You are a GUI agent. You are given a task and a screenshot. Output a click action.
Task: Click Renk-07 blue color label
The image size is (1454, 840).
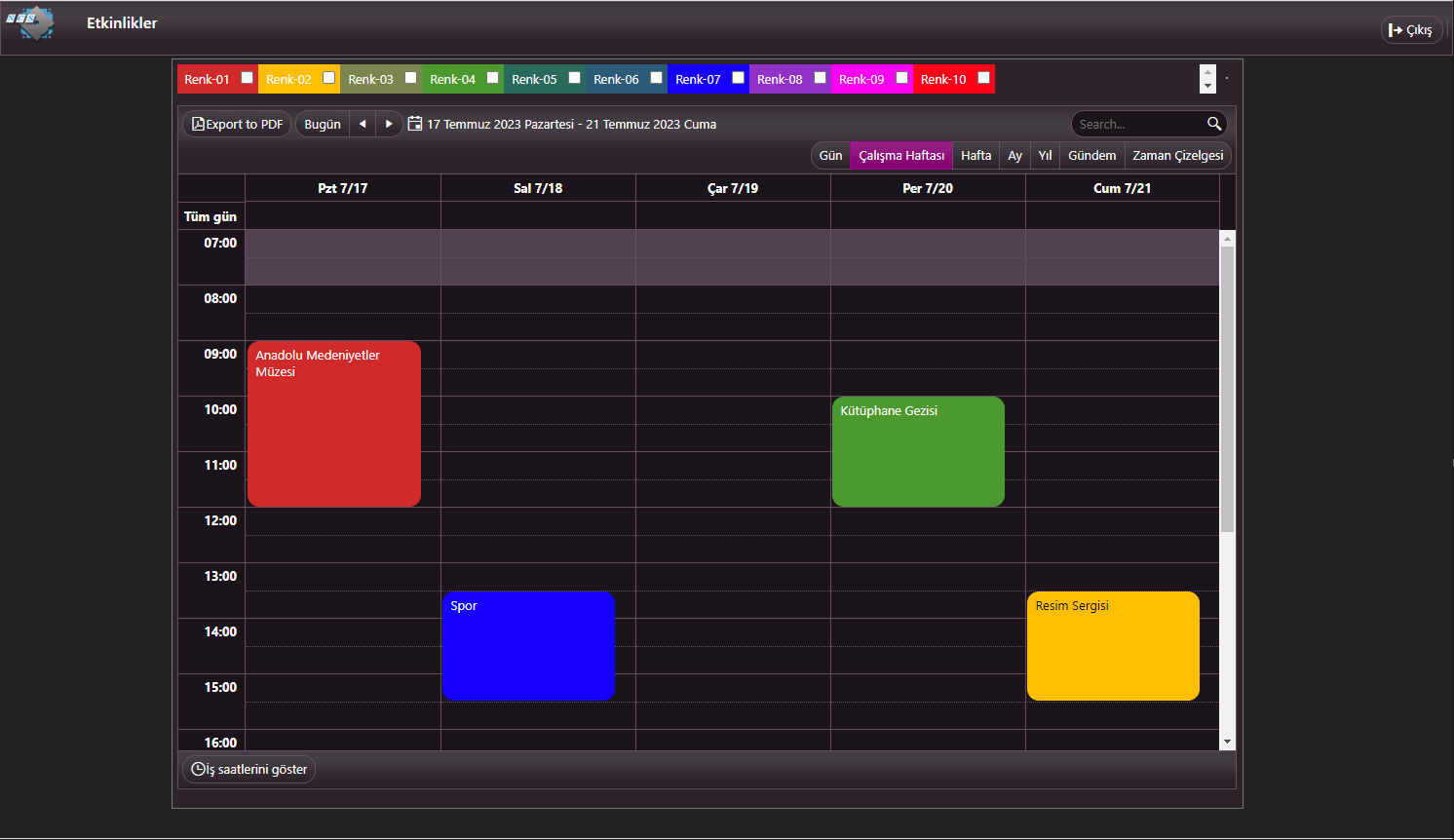click(x=698, y=79)
